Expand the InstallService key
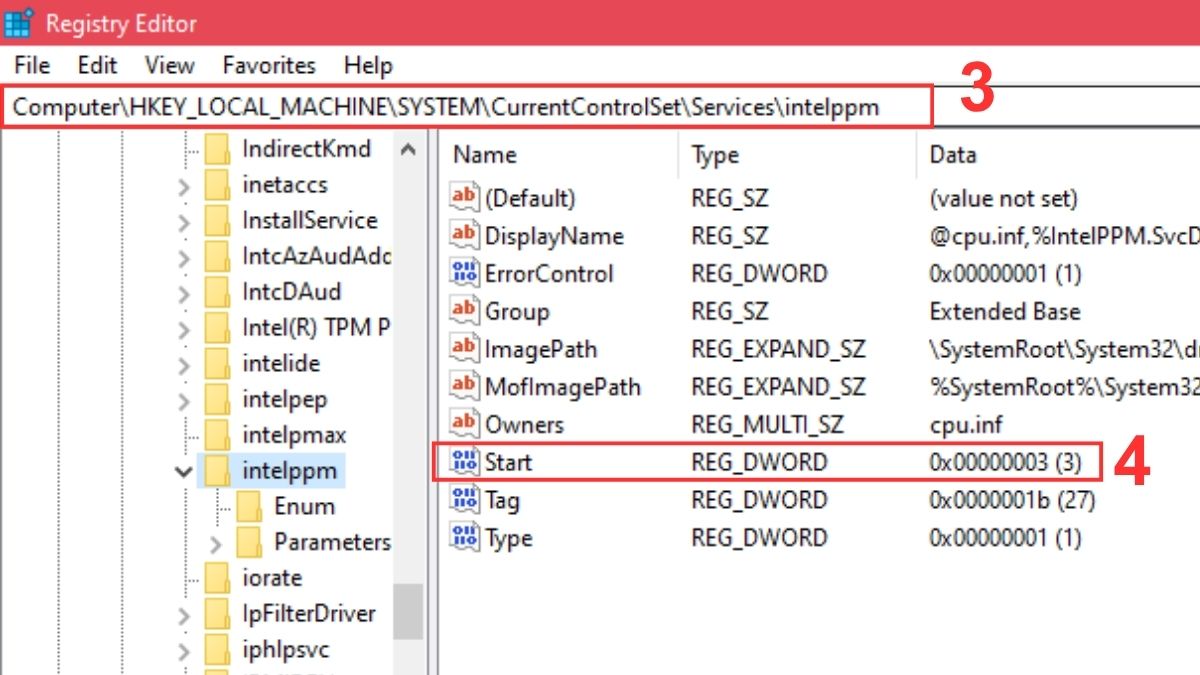Viewport: 1200px width, 675px height. coord(184,222)
